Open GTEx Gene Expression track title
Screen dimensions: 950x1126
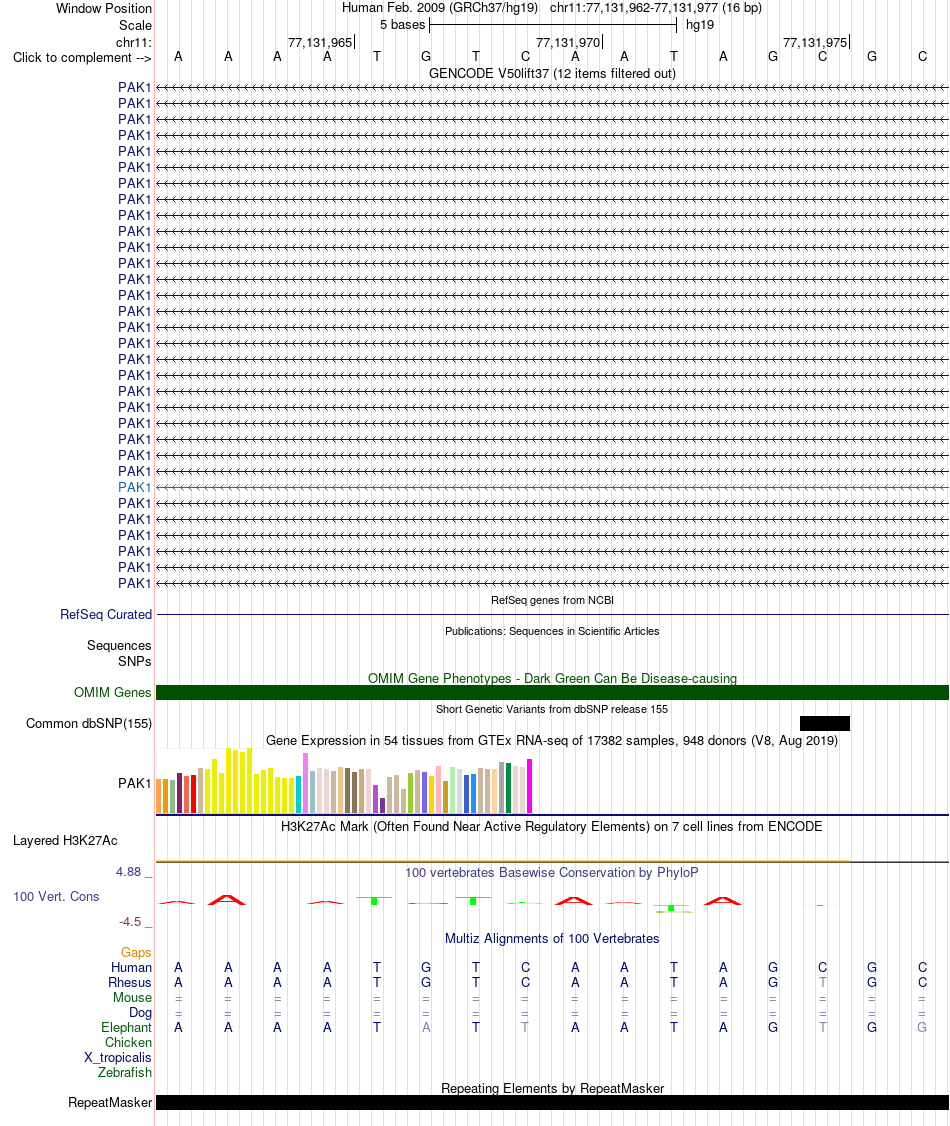[x=552, y=740]
